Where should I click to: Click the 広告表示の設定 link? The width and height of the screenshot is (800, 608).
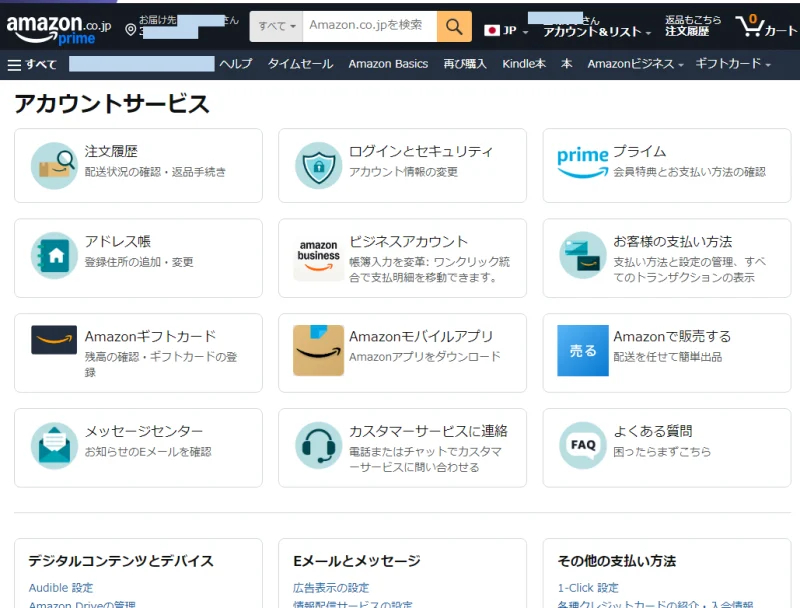point(331,588)
